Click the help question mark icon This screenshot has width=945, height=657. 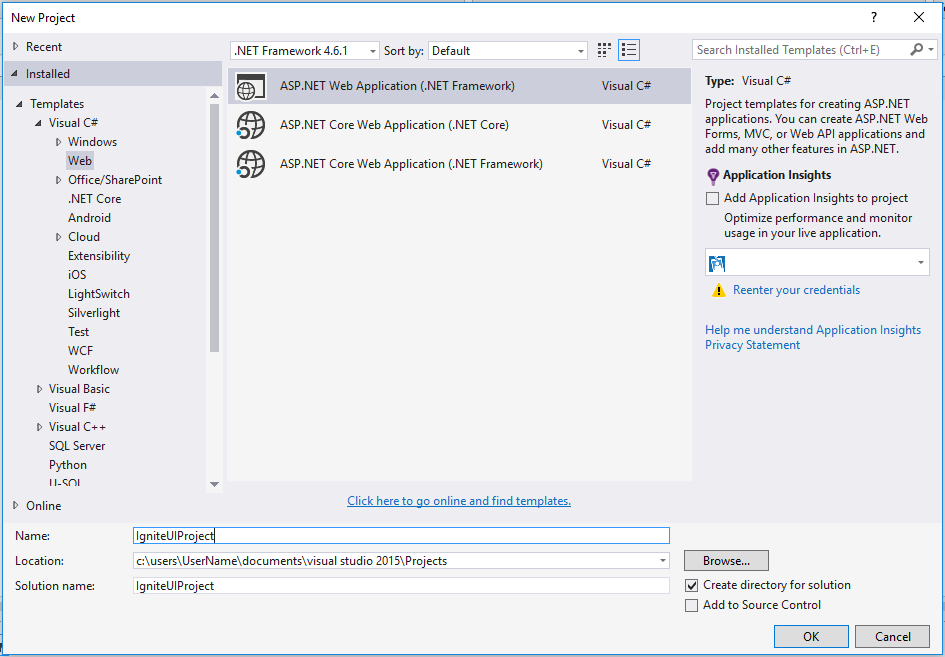(x=874, y=17)
